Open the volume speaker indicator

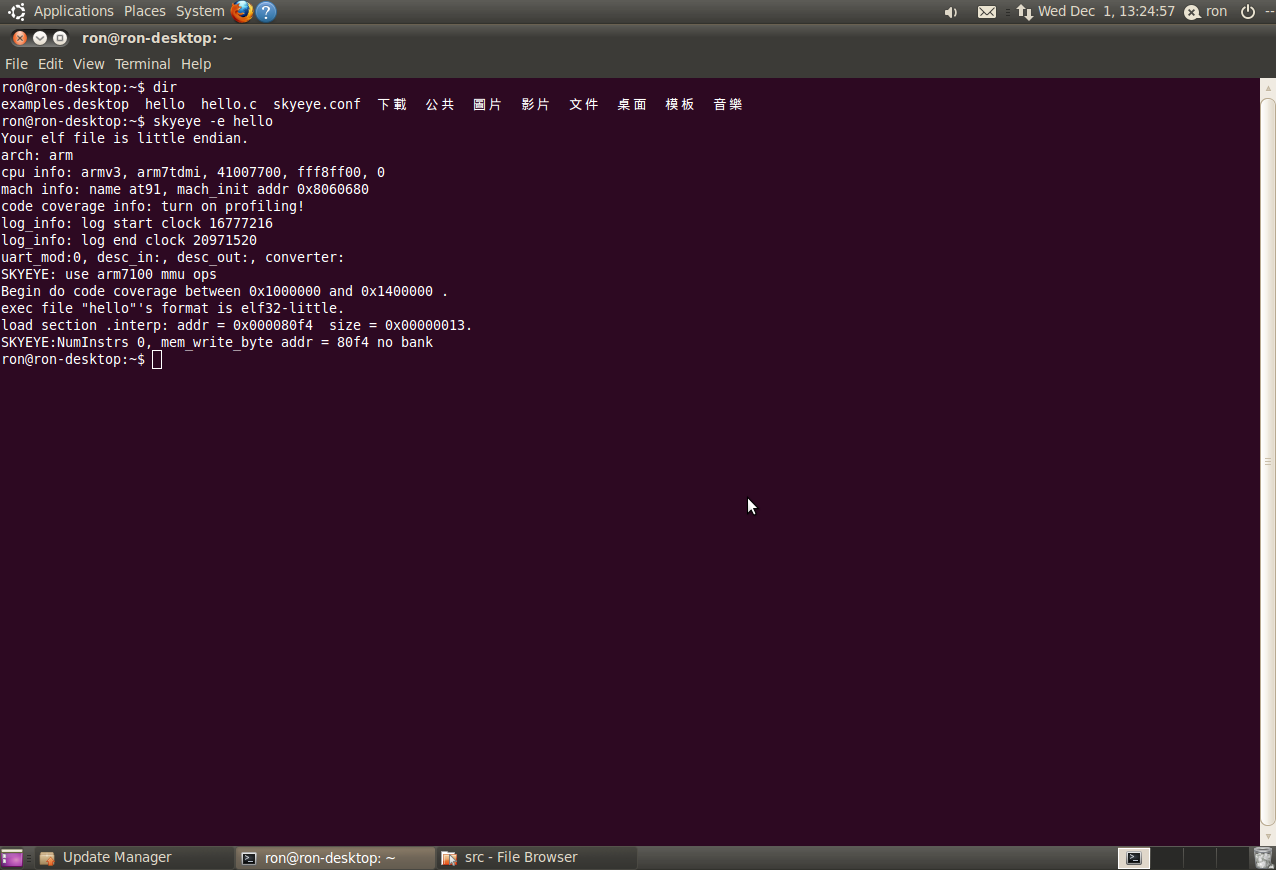click(x=951, y=12)
